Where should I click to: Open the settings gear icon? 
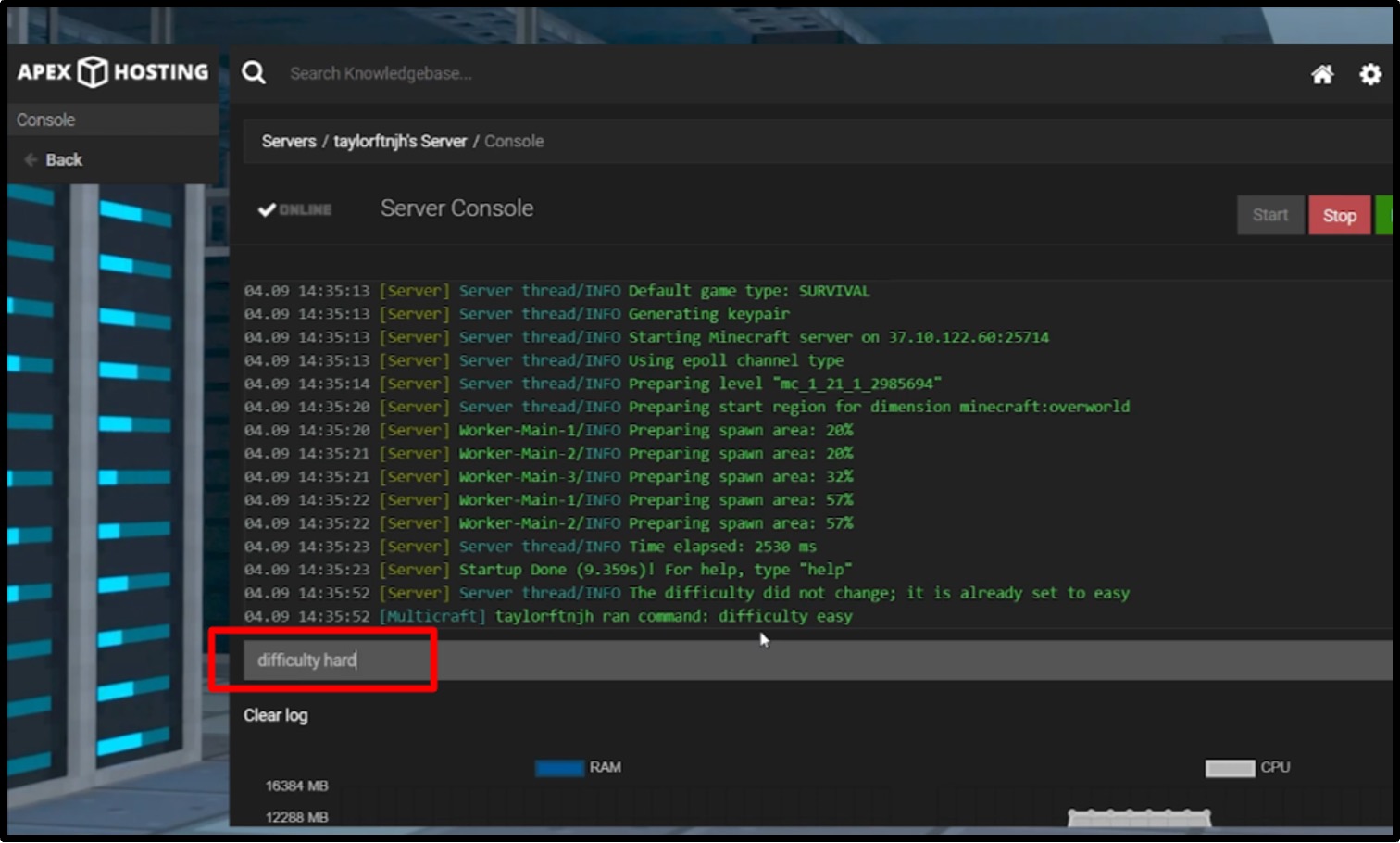click(1369, 74)
